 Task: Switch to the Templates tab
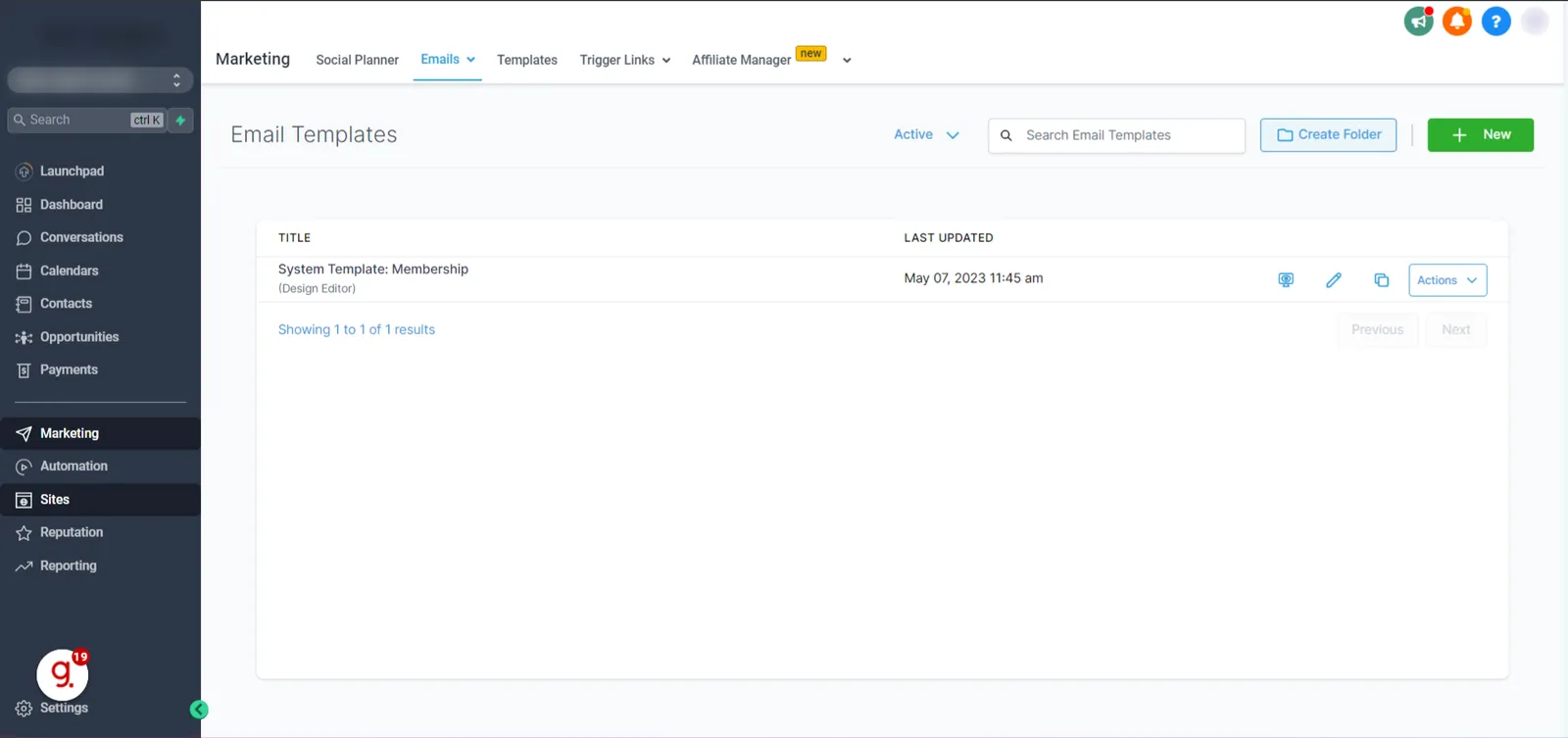pyautogui.click(x=527, y=60)
